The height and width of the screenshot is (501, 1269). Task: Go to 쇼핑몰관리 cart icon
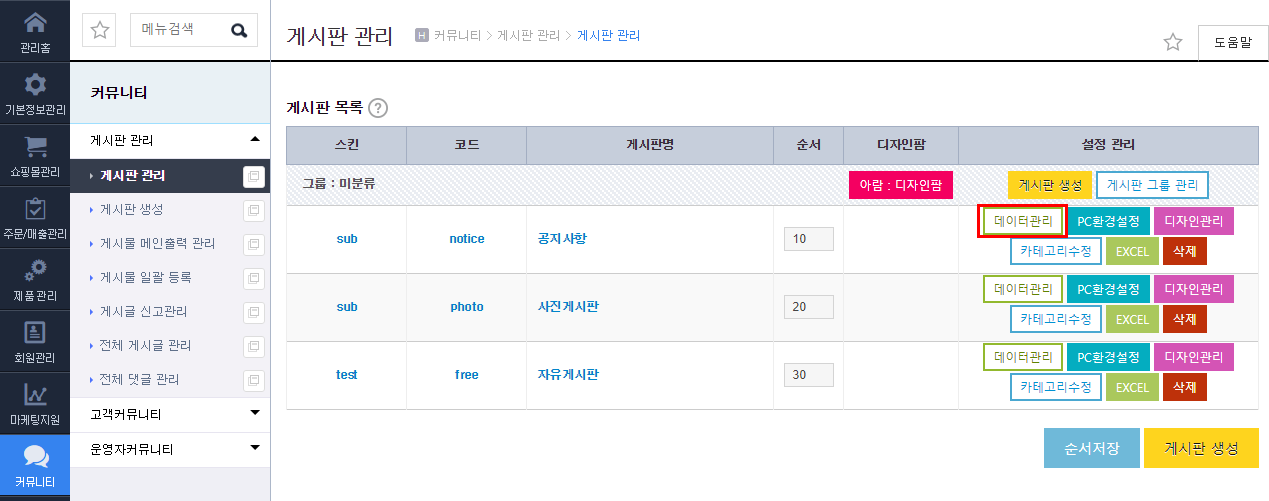click(35, 146)
